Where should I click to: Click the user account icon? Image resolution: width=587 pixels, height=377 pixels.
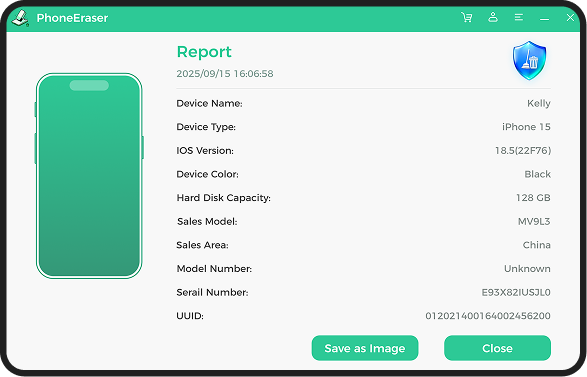point(493,17)
